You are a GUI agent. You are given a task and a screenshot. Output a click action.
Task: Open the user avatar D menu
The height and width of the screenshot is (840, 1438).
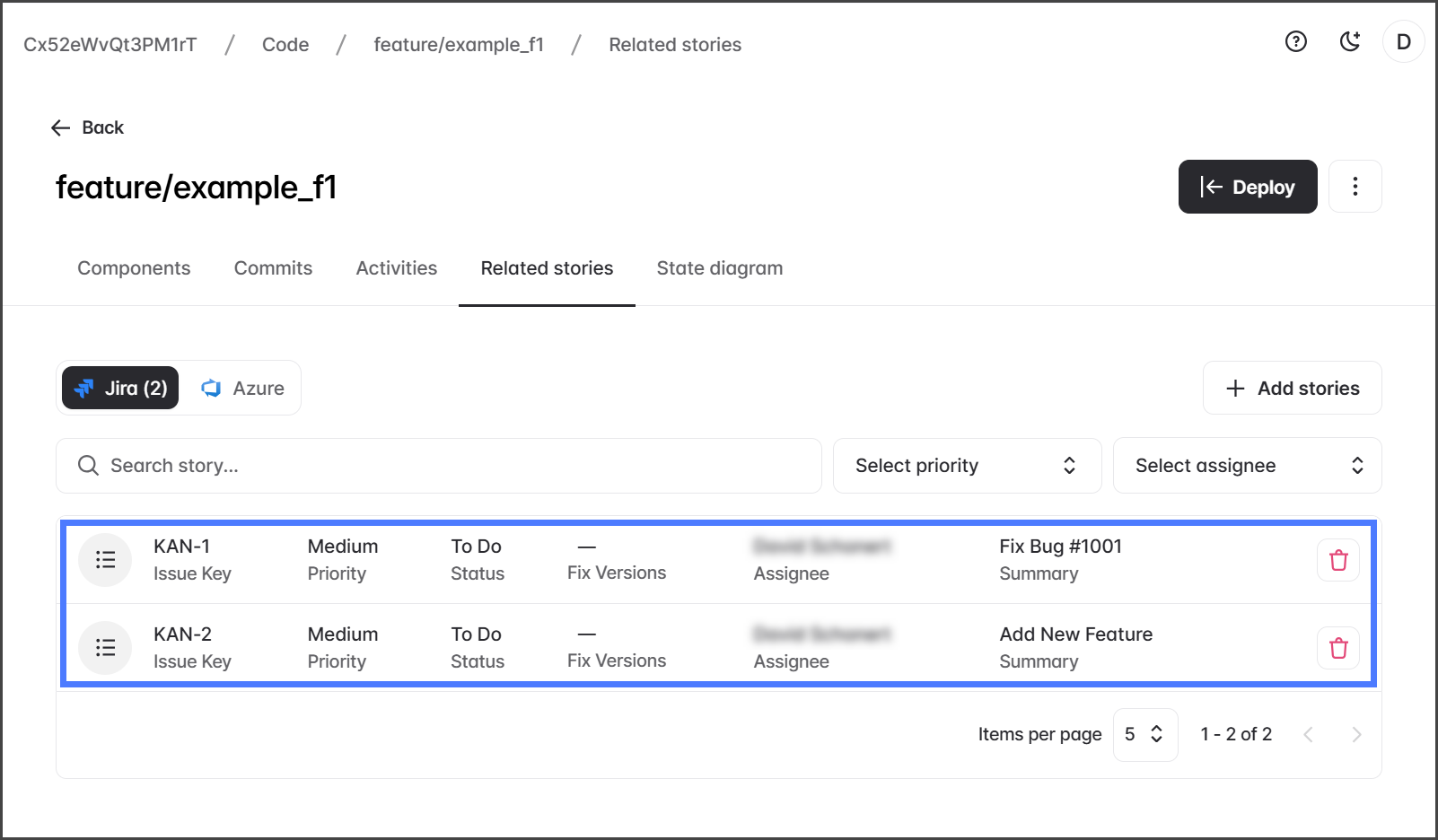pos(1403,42)
